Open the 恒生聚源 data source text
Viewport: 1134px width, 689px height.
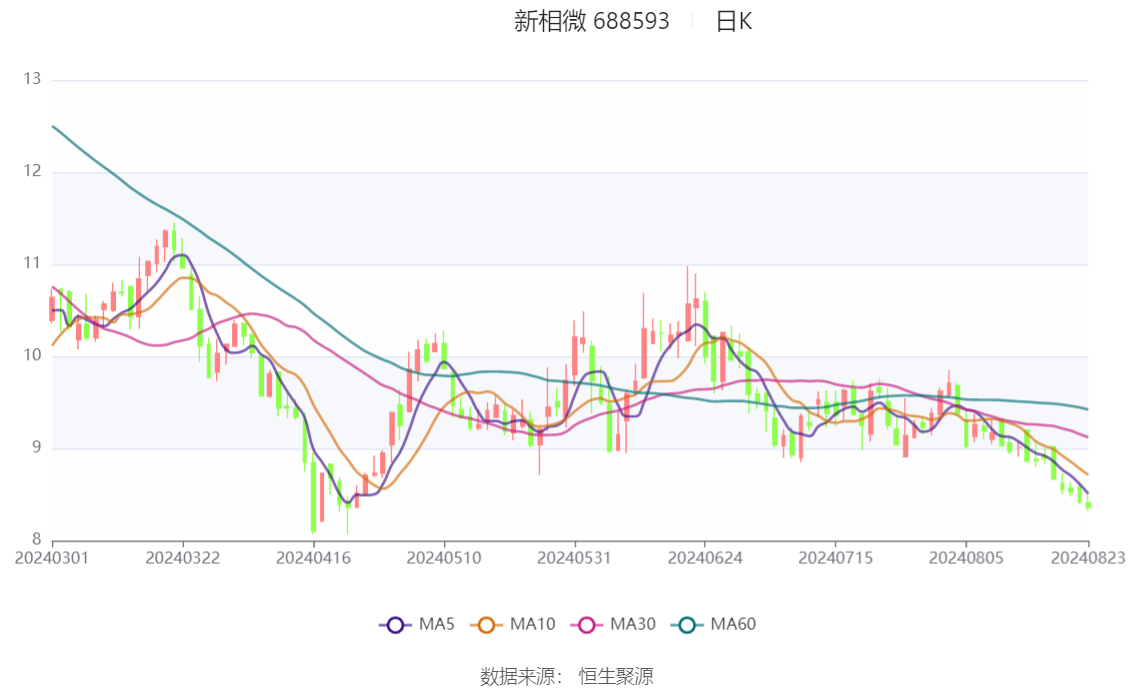click(x=616, y=677)
